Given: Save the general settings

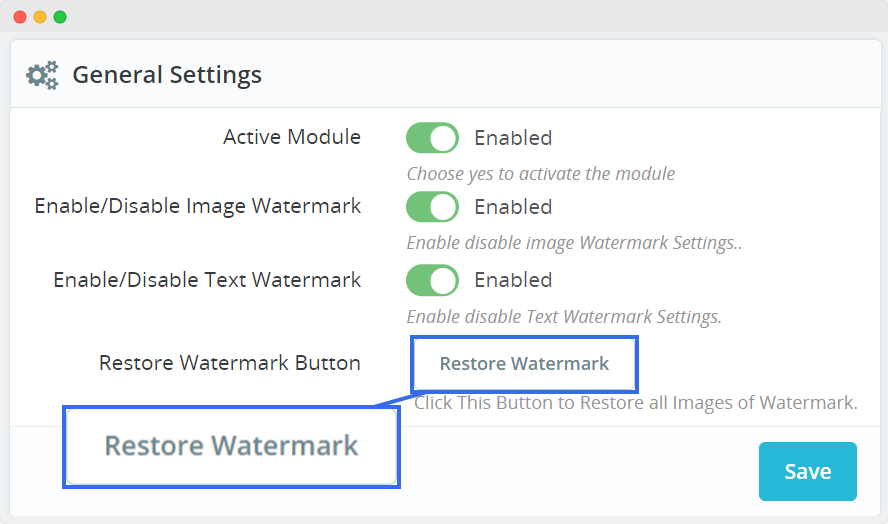Looking at the screenshot, I should coord(807,471).
